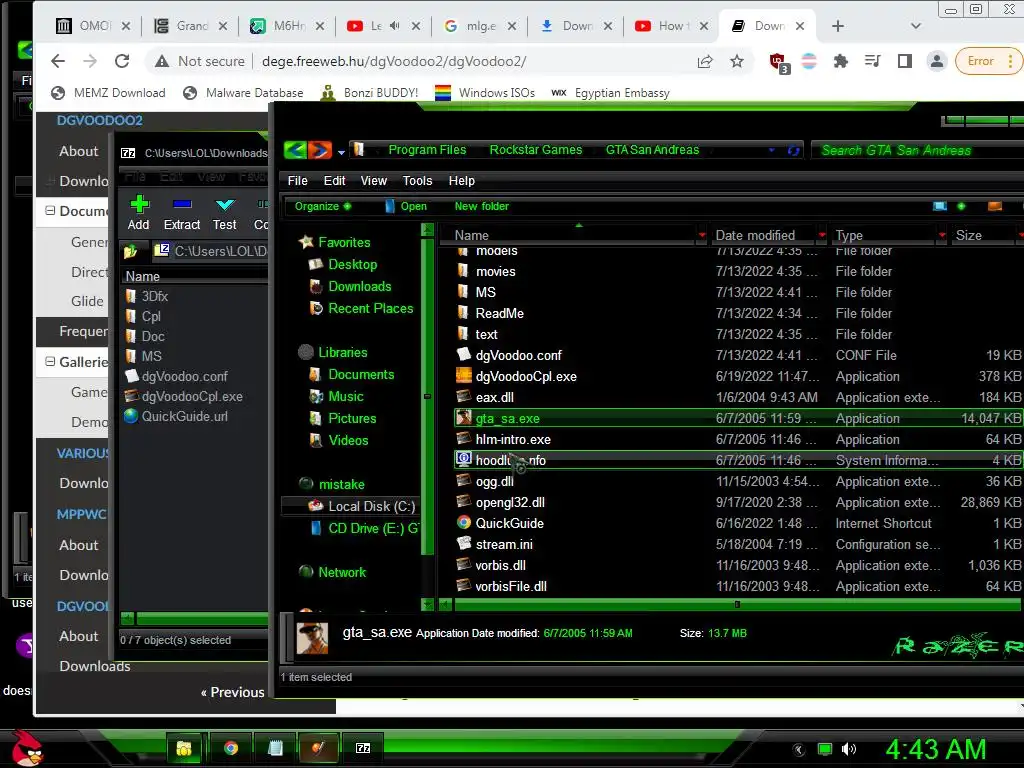Viewport: 1024px width, 768px height.
Task: Click the Add button in 7-Zip toolbar
Action: [x=138, y=213]
